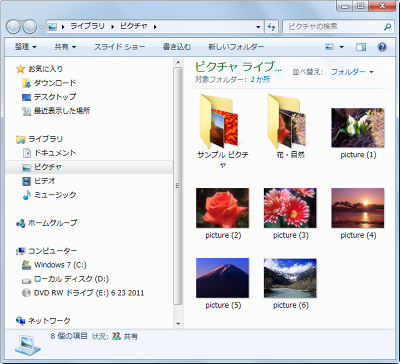
Task: Click the コンピューター monitor icon
Action: coord(21,251)
